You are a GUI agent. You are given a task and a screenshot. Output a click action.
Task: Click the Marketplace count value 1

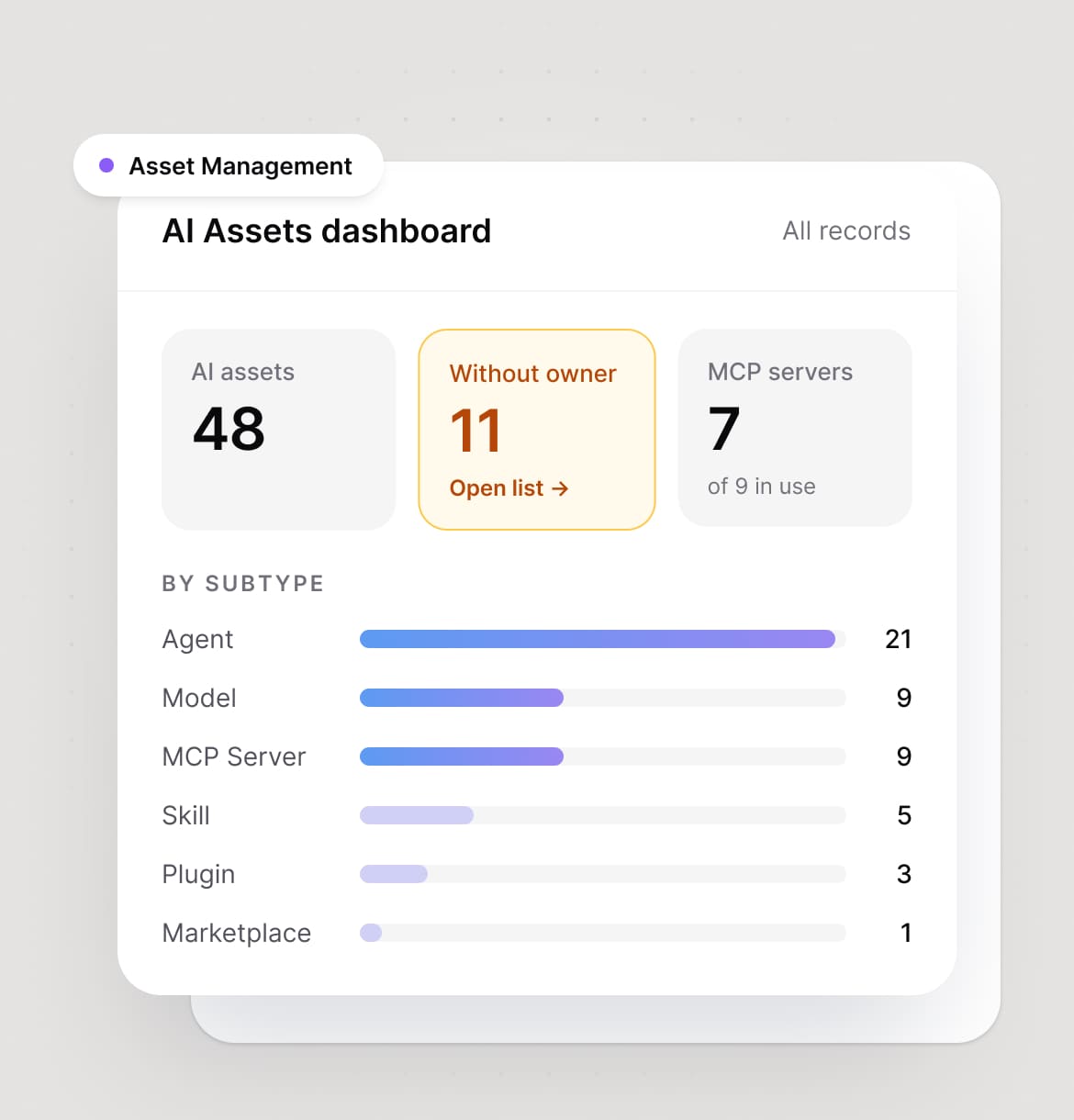(x=906, y=933)
